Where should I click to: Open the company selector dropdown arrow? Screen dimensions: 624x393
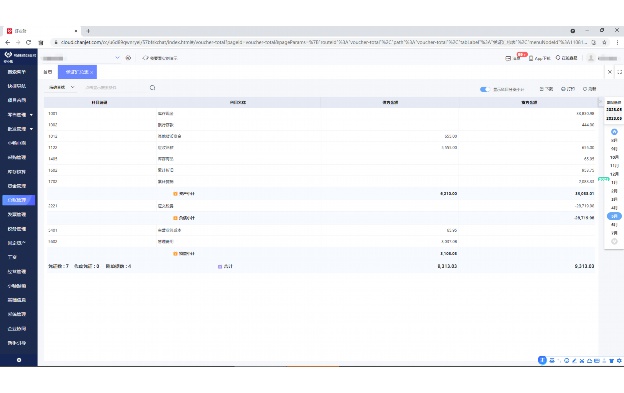click(117, 58)
